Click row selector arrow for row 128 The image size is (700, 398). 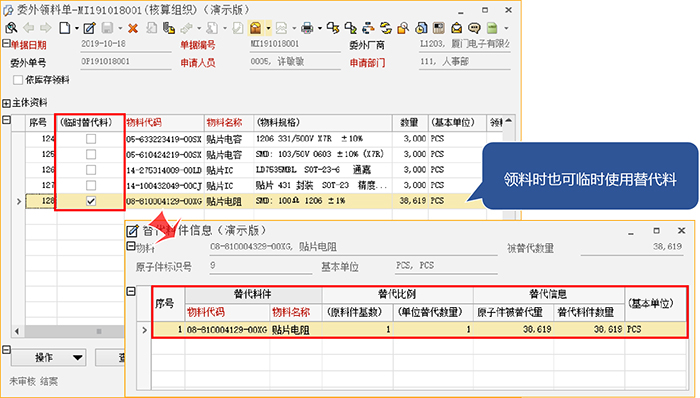click(x=19, y=201)
